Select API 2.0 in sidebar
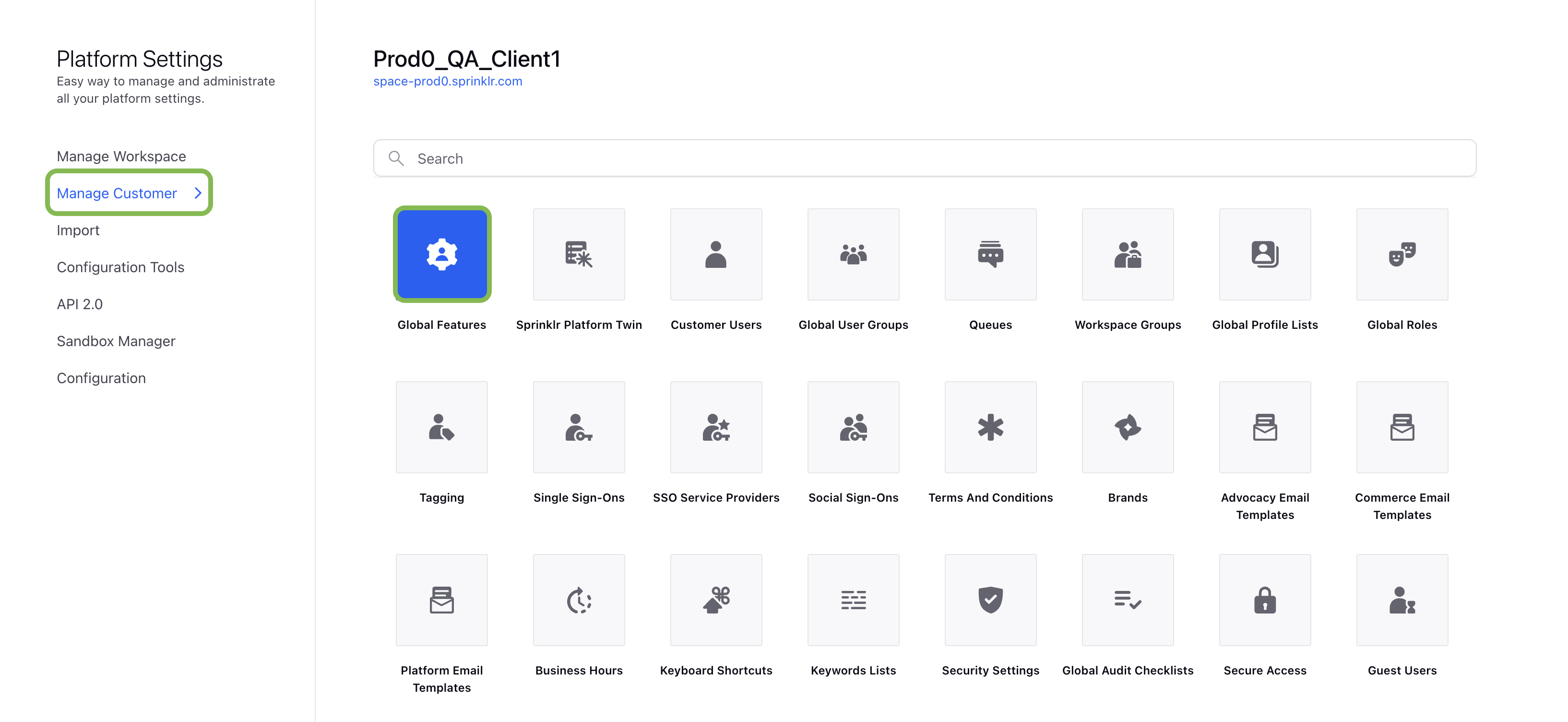 point(80,304)
